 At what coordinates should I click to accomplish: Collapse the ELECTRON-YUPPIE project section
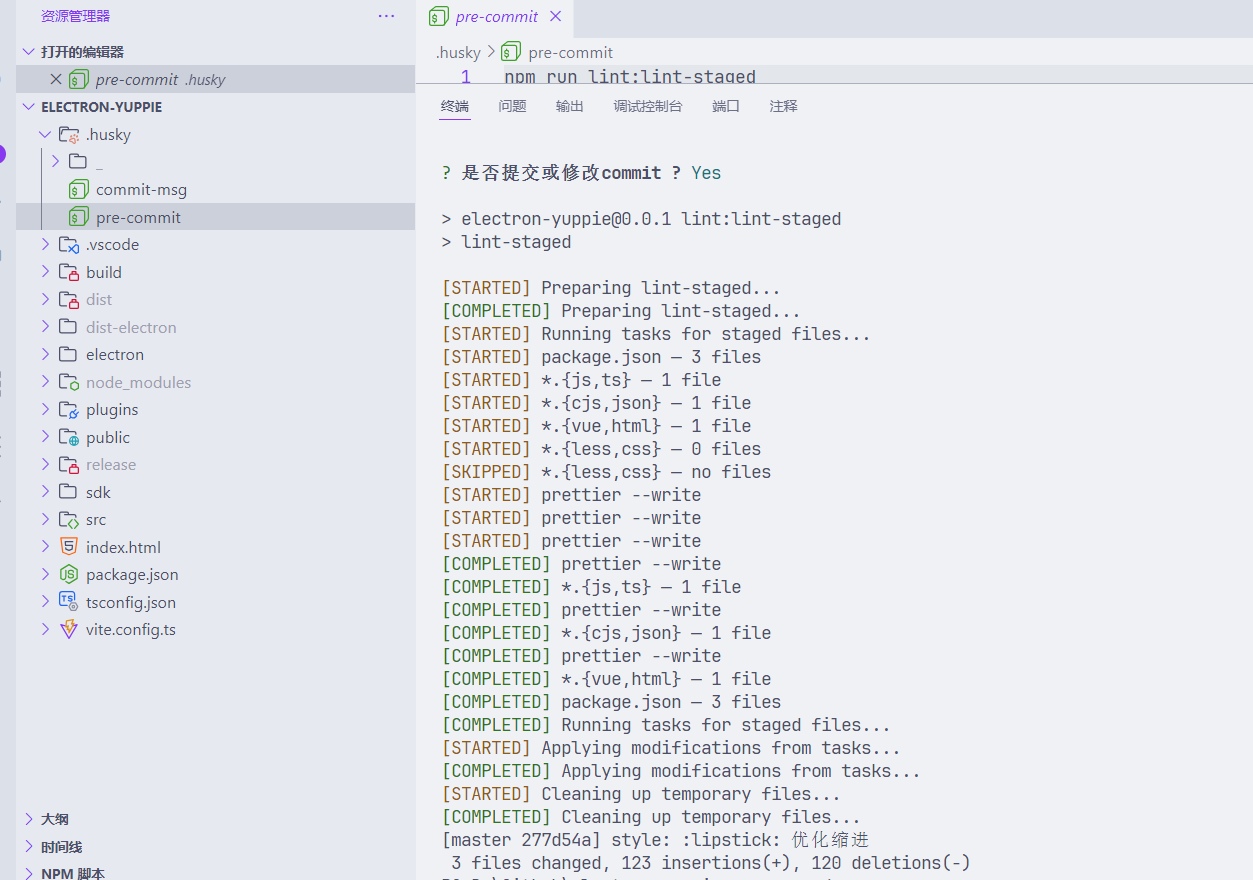point(29,107)
